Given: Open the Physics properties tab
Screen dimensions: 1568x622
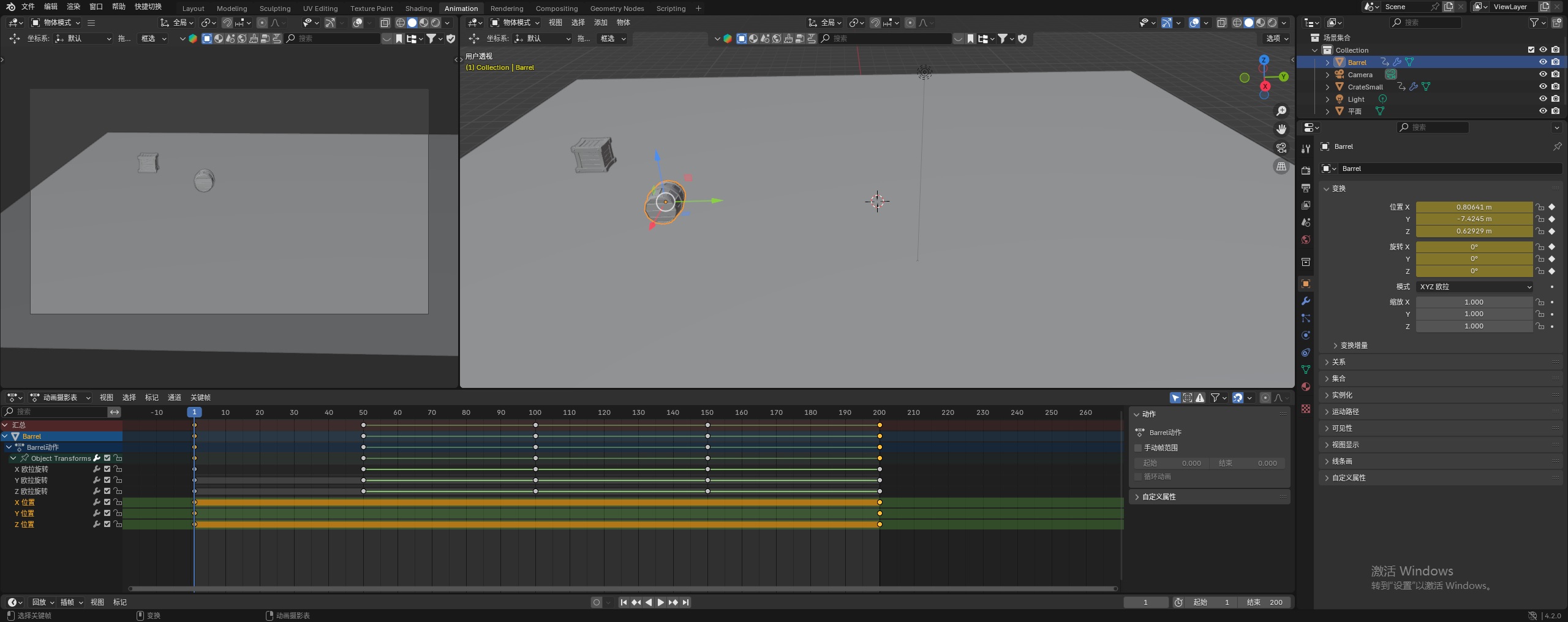Looking at the screenshot, I should coord(1306,335).
